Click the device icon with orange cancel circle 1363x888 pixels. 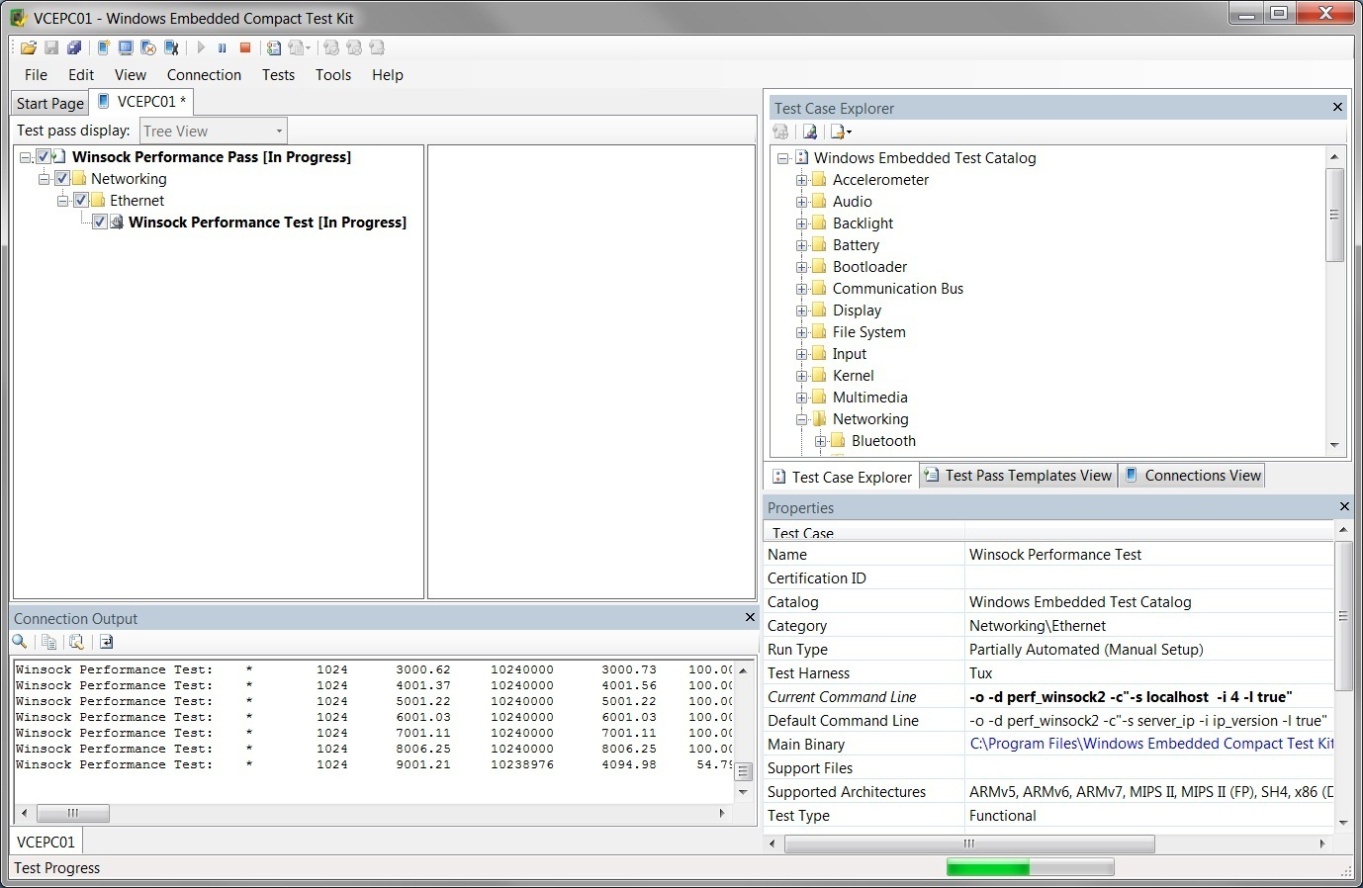click(148, 47)
